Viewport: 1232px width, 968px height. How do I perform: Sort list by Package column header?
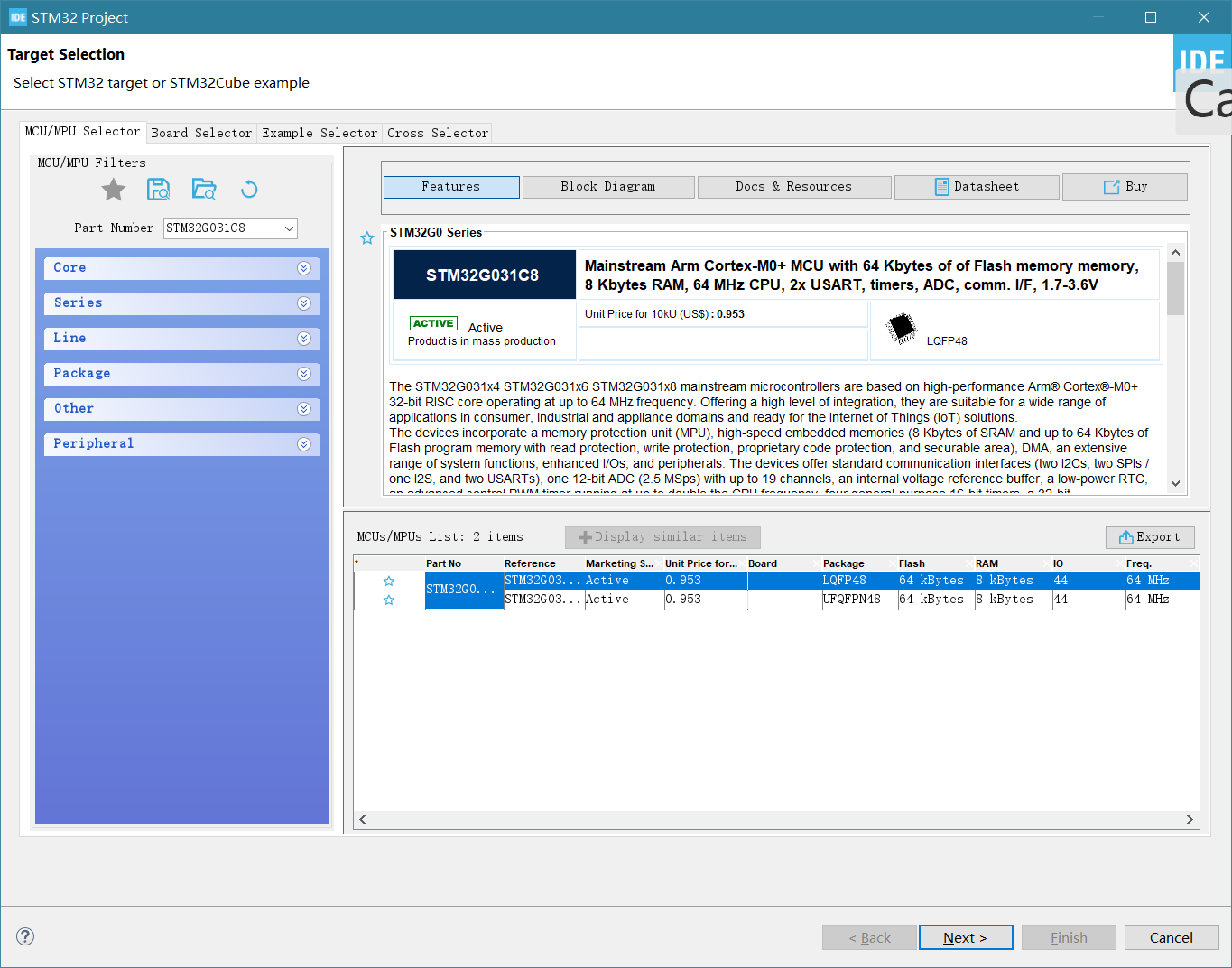859,563
